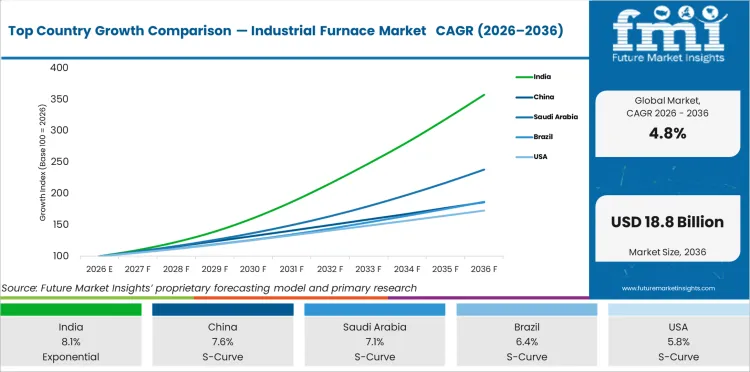Select the China legend entry
750x372 pixels.
[x=535, y=97]
